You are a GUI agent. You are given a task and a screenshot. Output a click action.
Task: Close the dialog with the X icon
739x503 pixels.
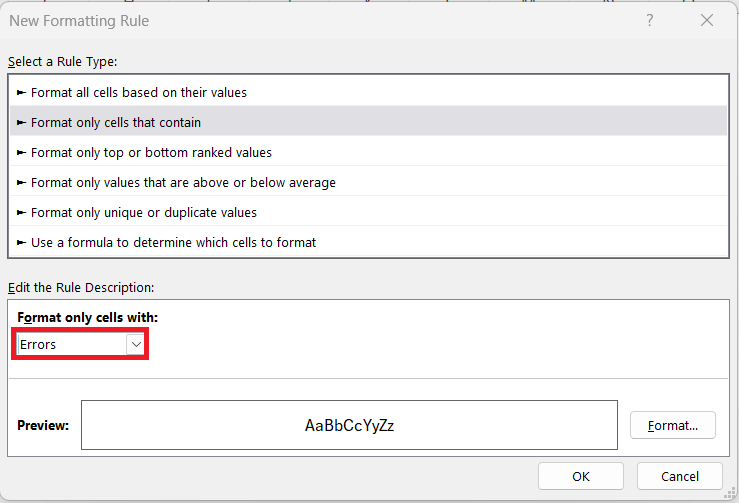706,20
